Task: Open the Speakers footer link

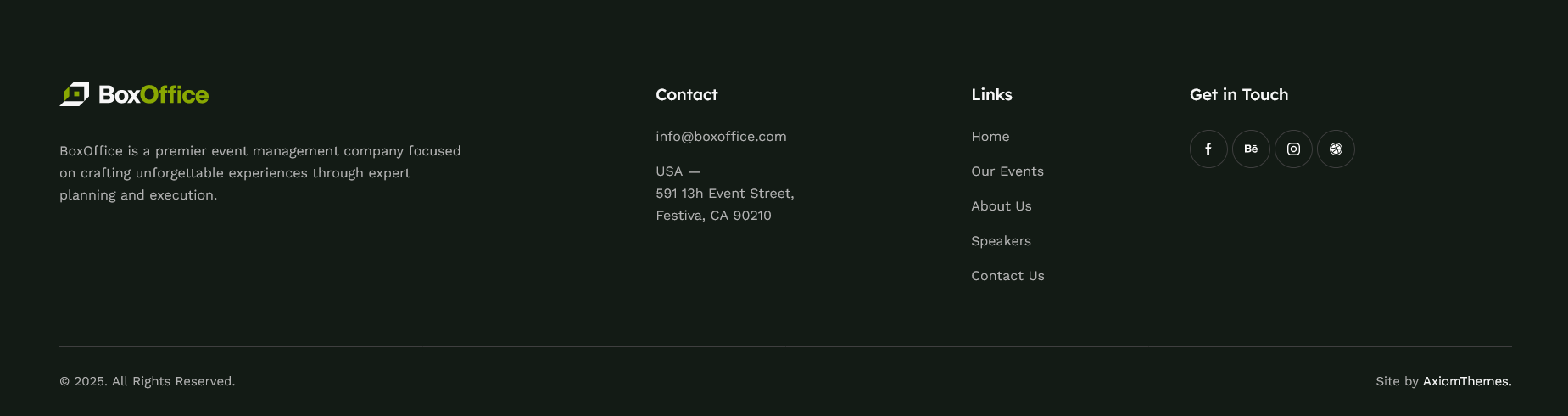Action: 1002,241
